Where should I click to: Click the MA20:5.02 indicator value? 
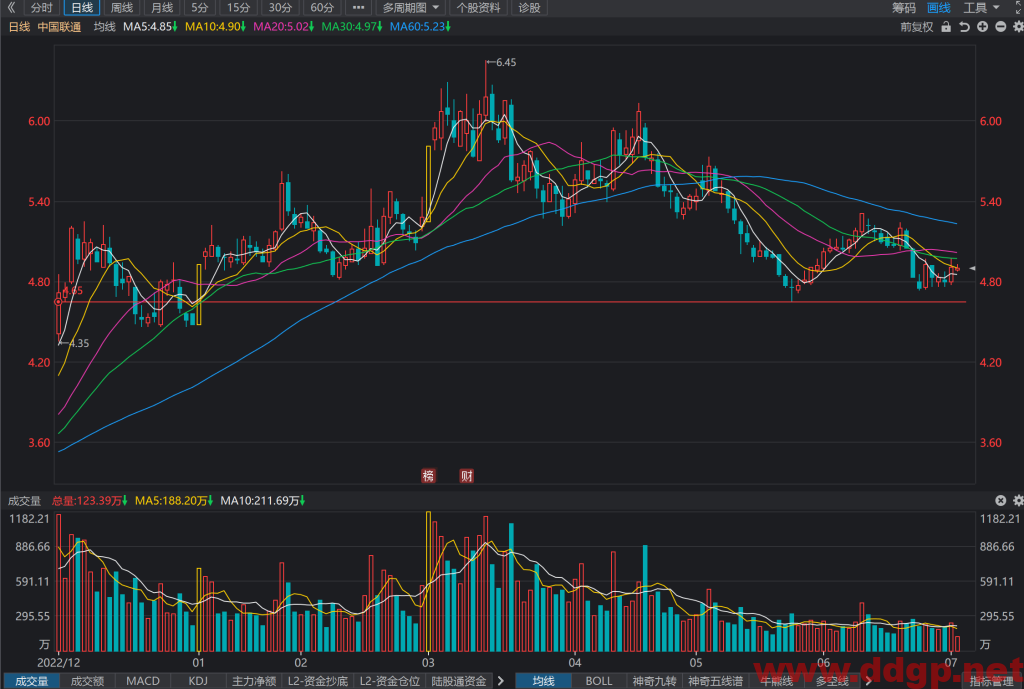click(283, 27)
